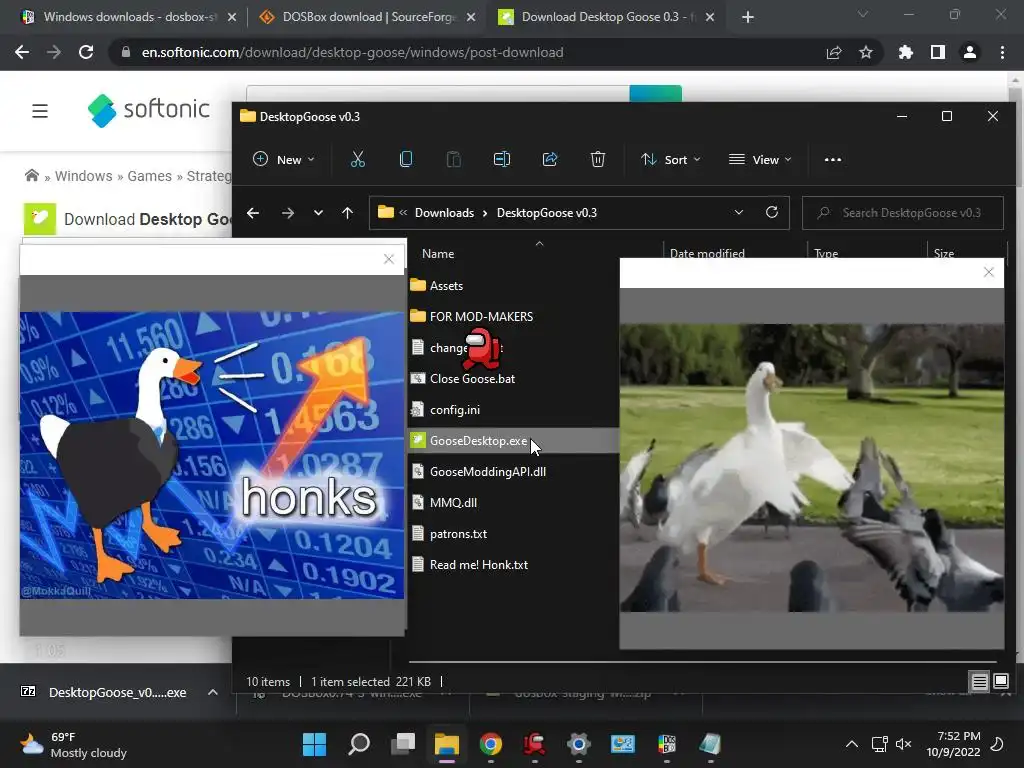The height and width of the screenshot is (768, 1024).
Task: Open the Chrome three-dot menu
Action: click(1002, 52)
